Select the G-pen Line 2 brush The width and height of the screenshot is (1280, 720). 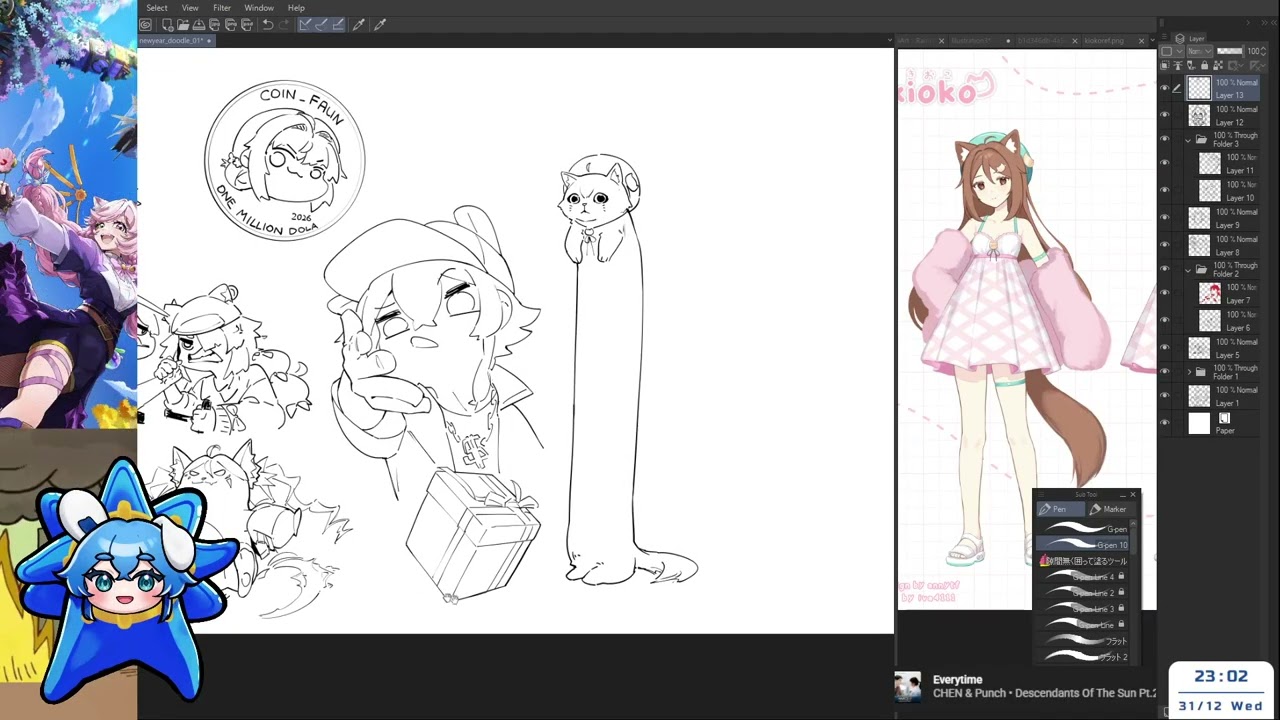[x=1084, y=592]
